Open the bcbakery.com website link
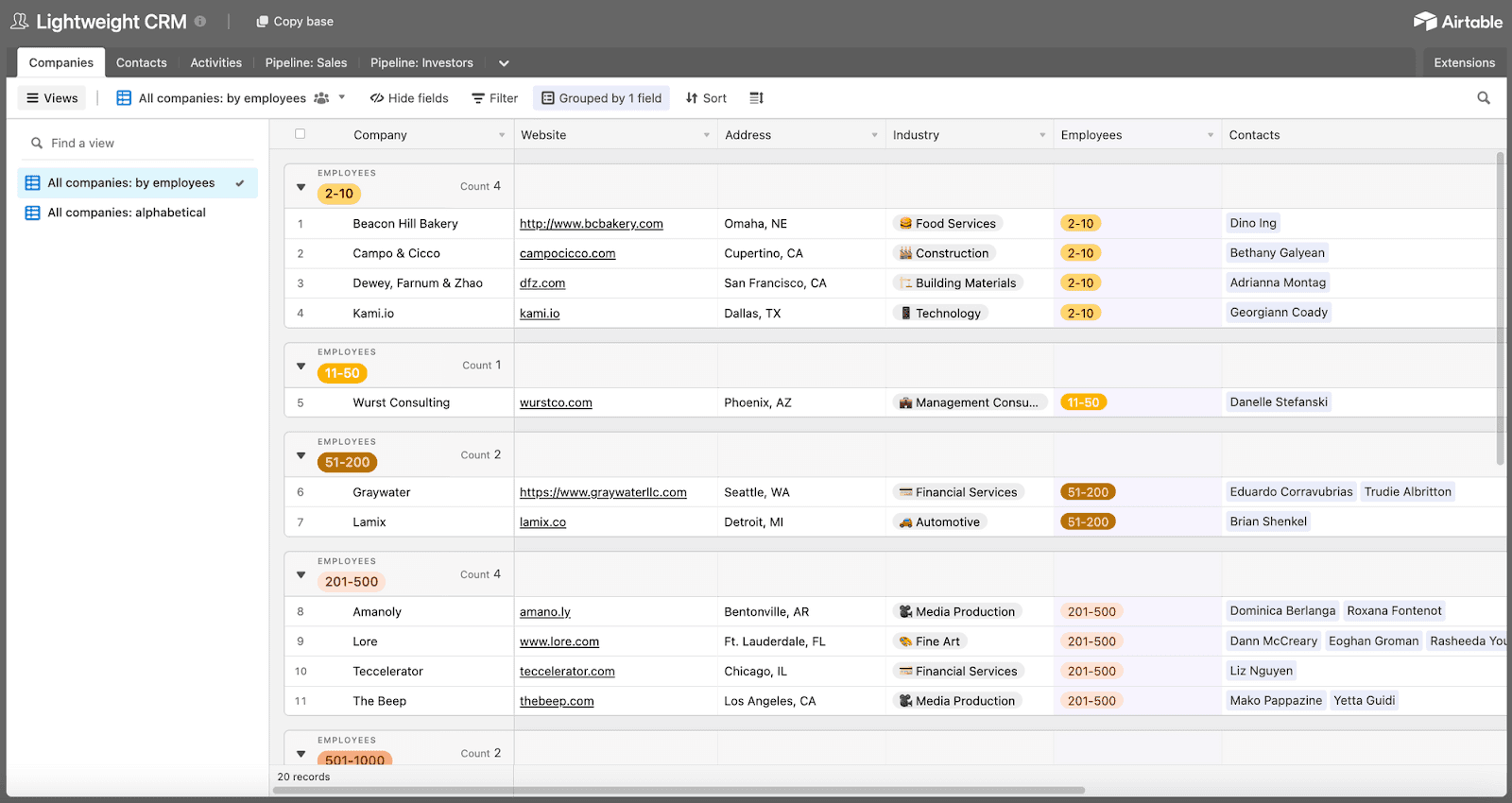This screenshot has width=1512, height=803. coord(591,224)
